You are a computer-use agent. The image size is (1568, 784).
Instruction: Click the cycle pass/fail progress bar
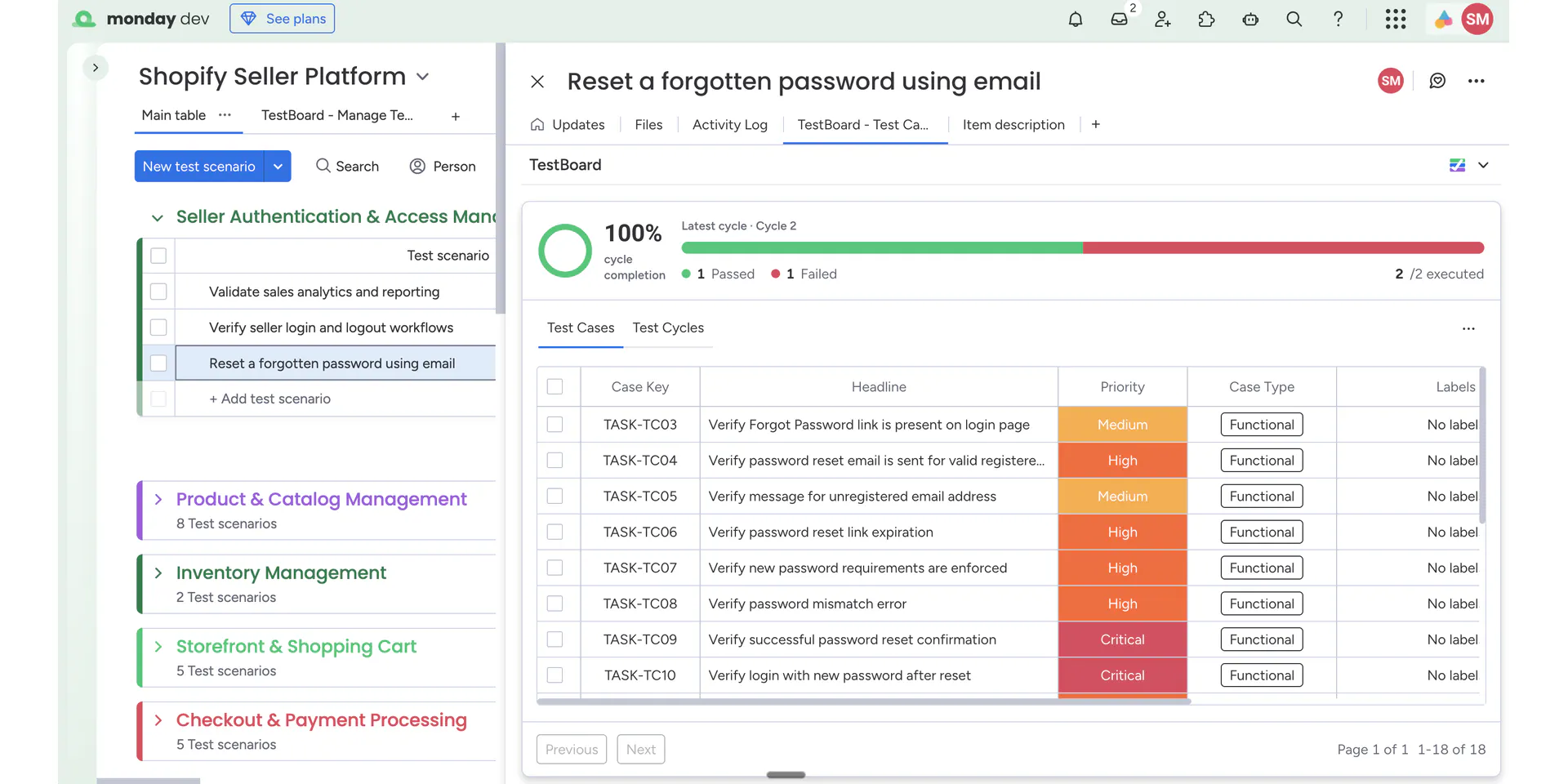[1082, 247]
